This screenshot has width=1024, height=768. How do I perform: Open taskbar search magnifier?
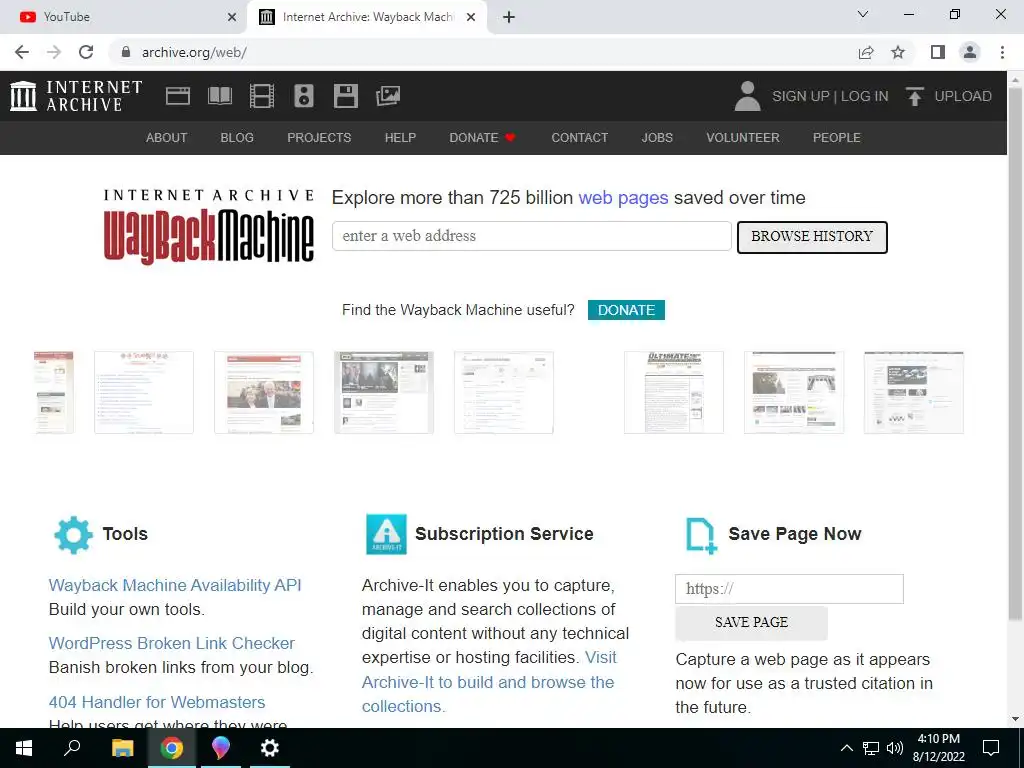pos(72,747)
